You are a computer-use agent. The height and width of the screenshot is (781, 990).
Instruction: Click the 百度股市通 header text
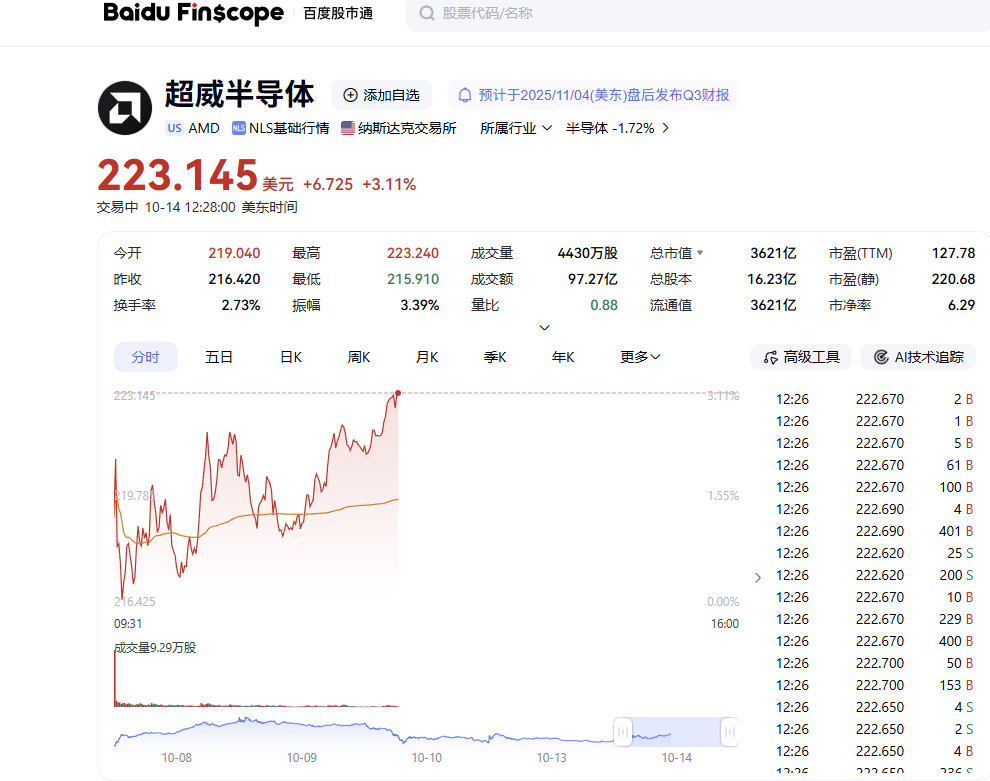[338, 13]
